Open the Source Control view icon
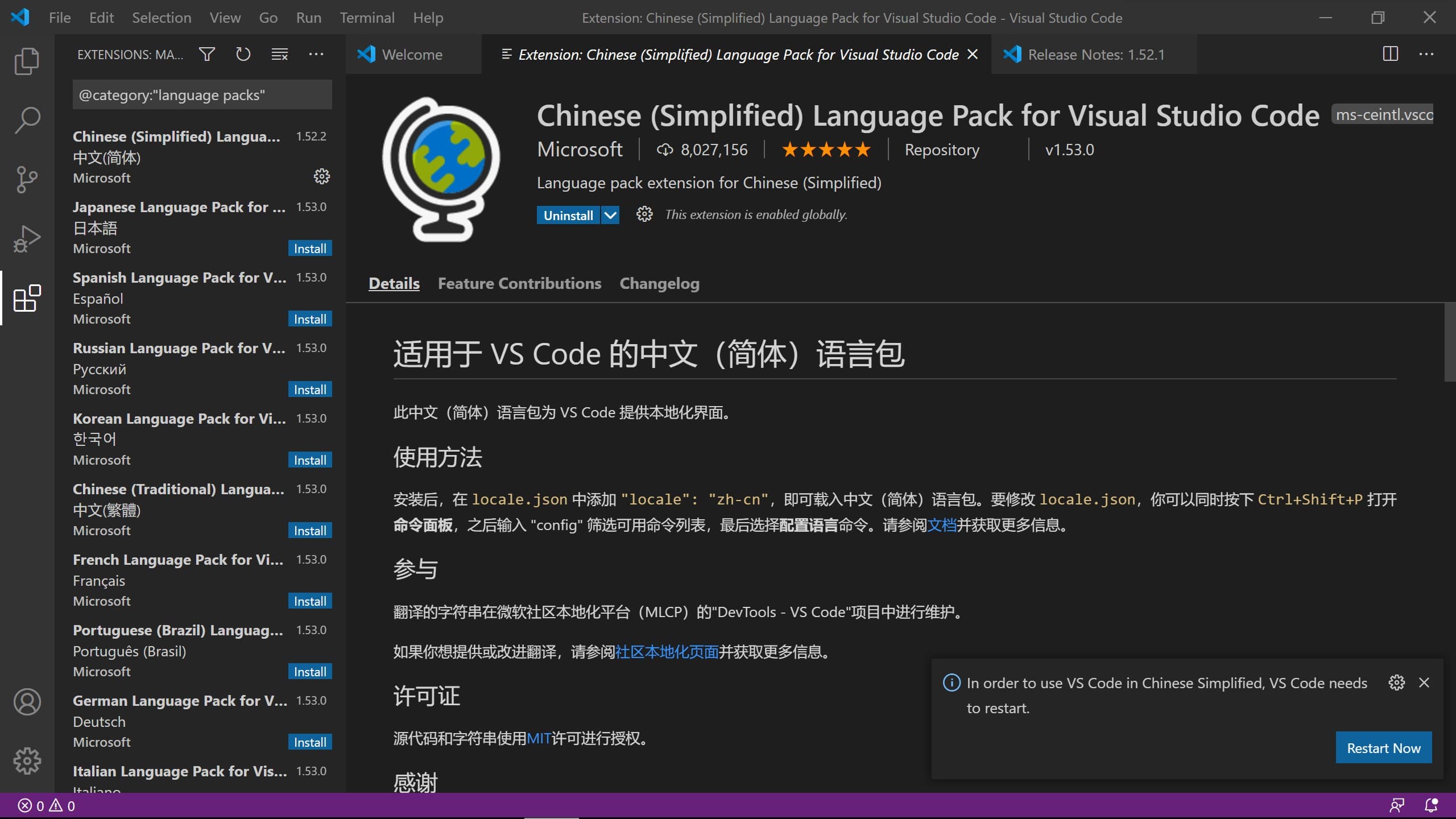The width and height of the screenshot is (1456, 819). click(27, 179)
